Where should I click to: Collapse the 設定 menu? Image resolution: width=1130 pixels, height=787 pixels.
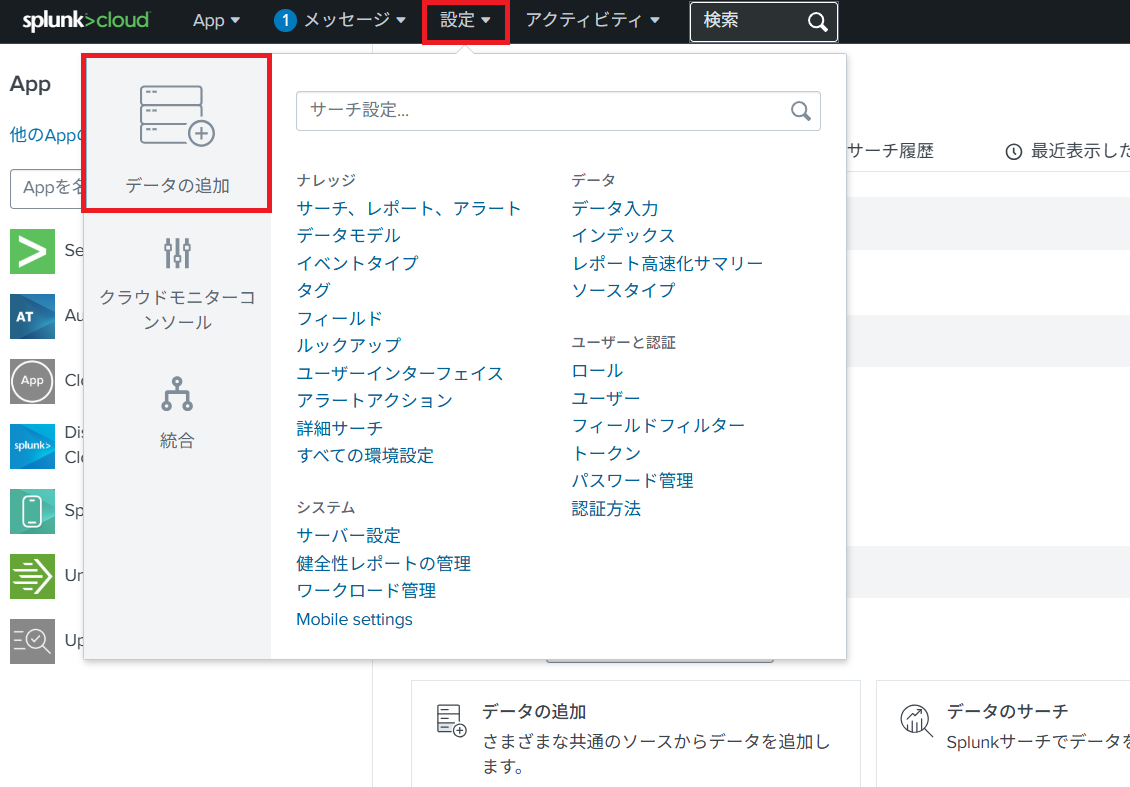[465, 20]
